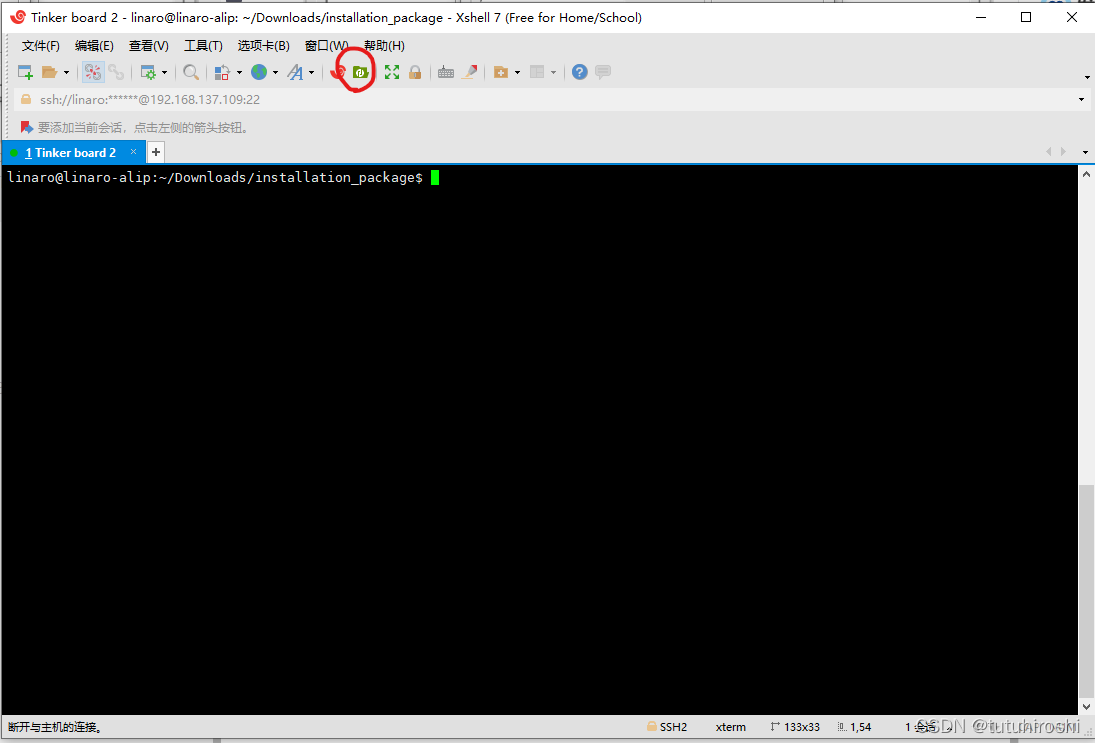Expand the address bar dropdown arrow

click(1081, 100)
